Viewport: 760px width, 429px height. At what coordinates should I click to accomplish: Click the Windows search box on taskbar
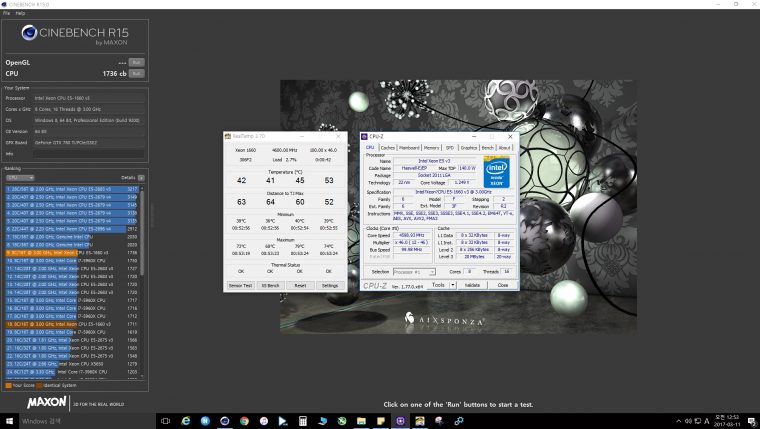coord(87,421)
